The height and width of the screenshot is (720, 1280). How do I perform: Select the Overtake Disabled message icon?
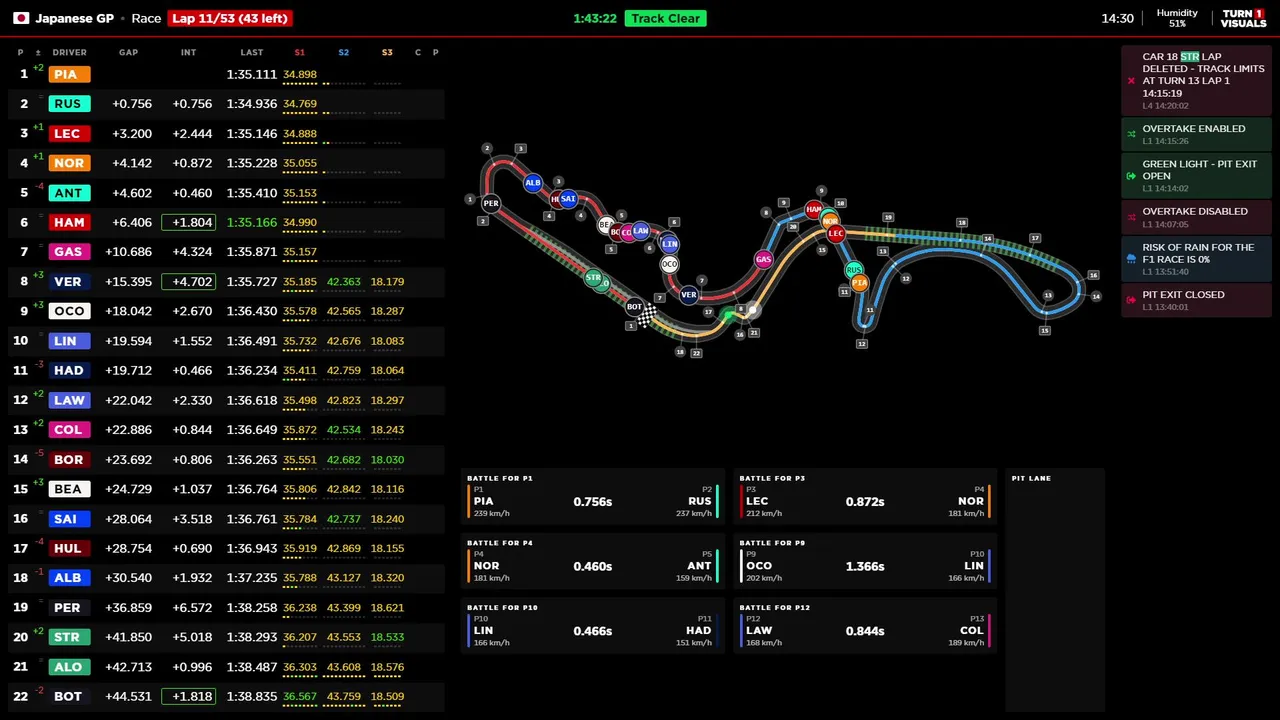pyautogui.click(x=1131, y=217)
